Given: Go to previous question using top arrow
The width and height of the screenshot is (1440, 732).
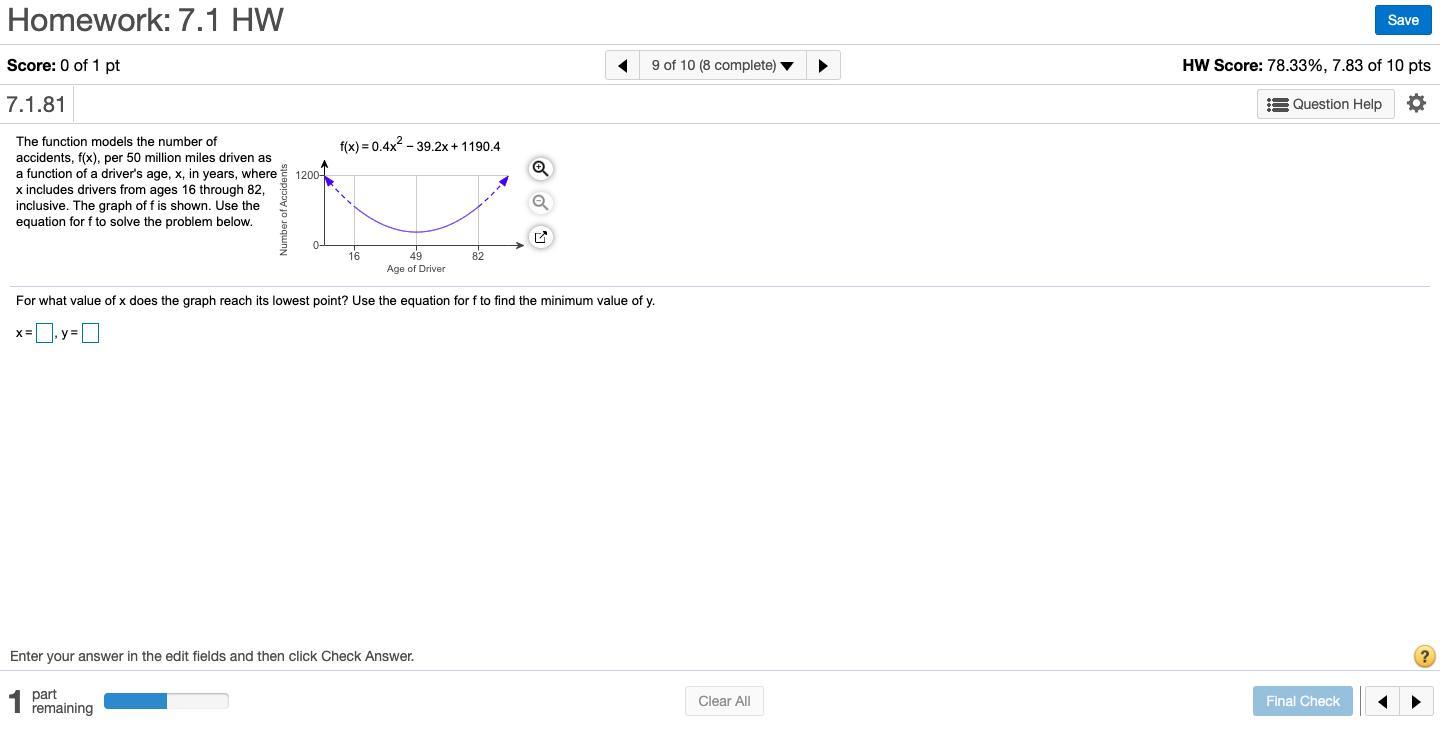Looking at the screenshot, I should tap(622, 65).
